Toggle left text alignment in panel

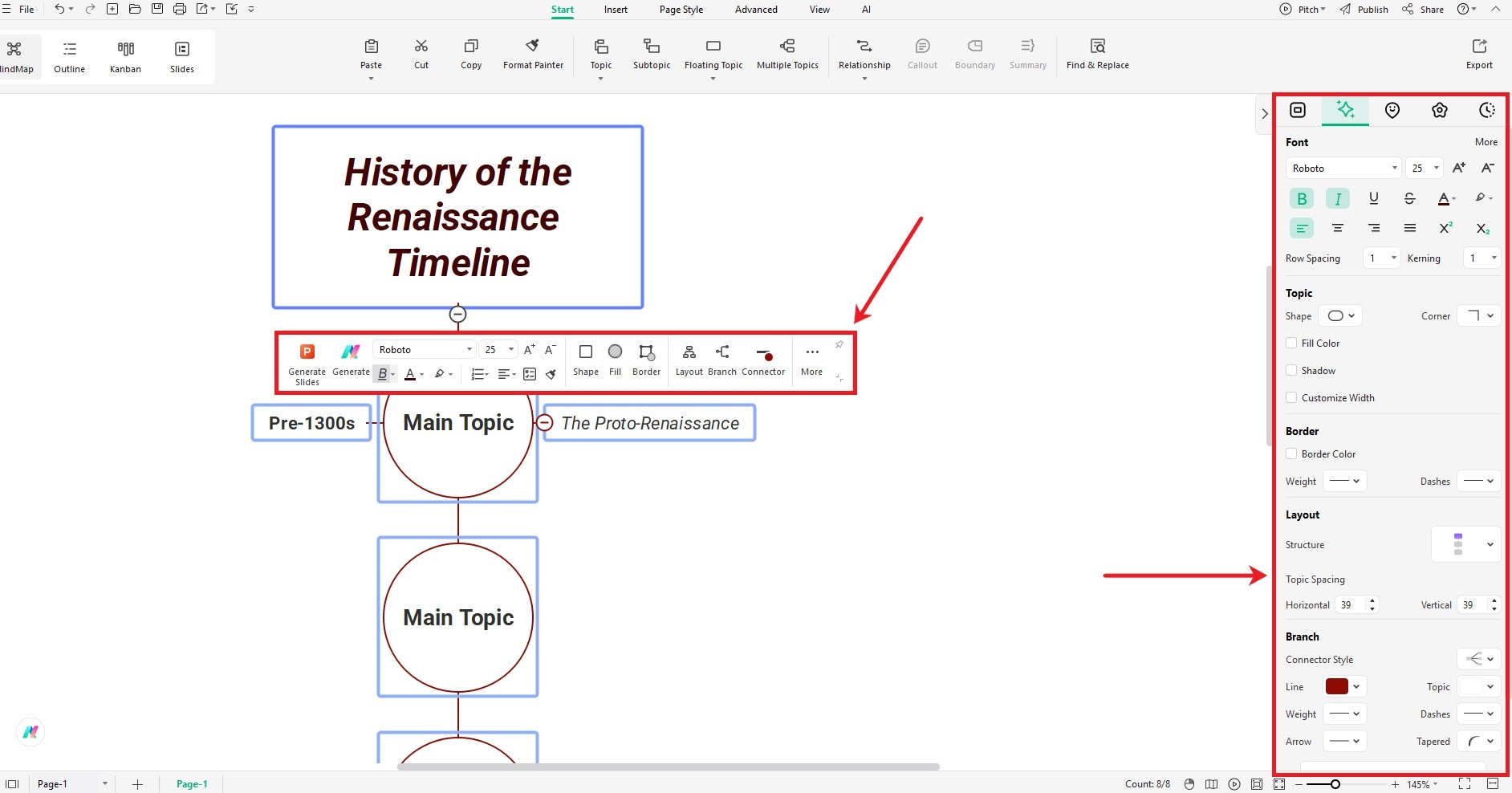coord(1302,228)
